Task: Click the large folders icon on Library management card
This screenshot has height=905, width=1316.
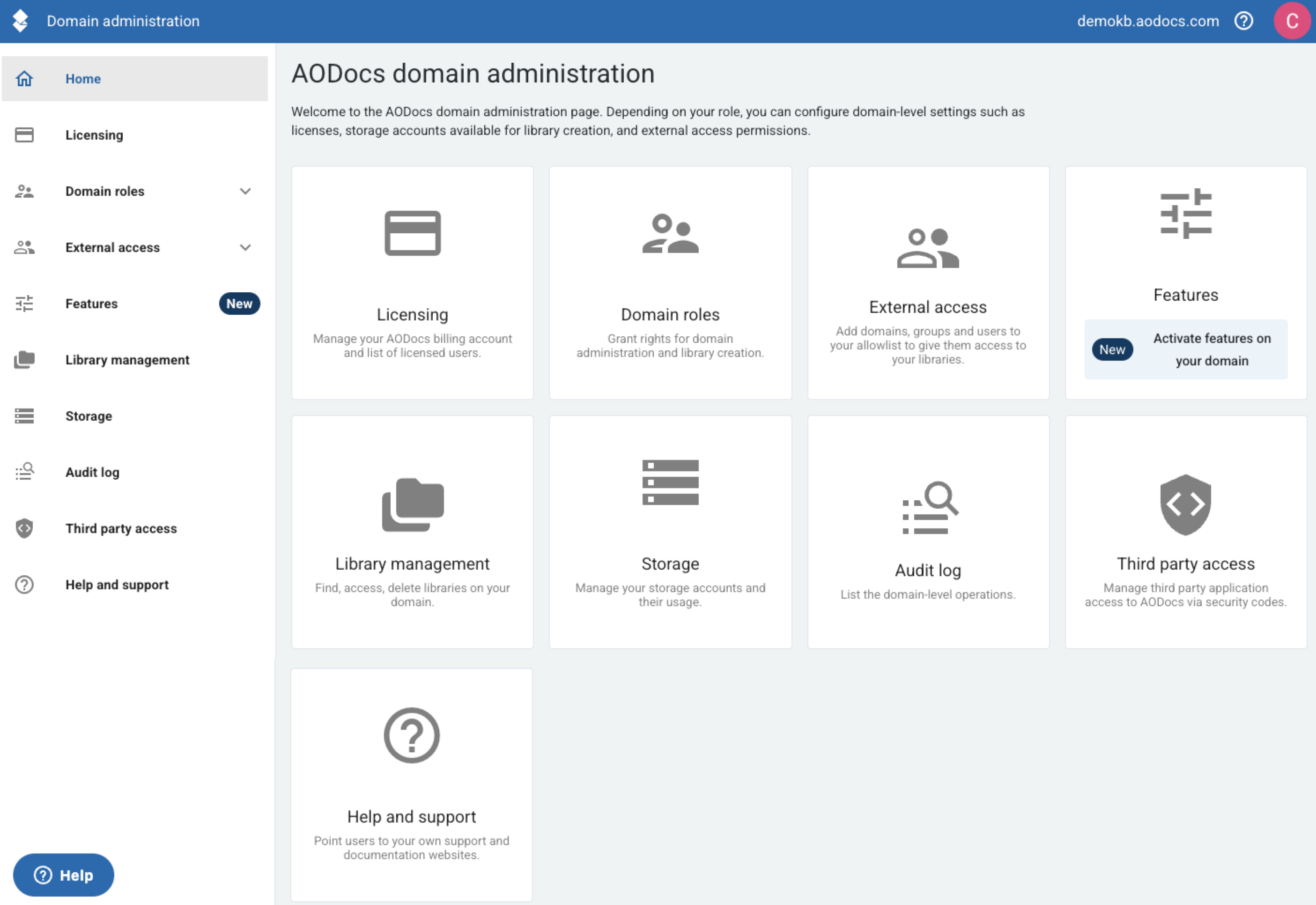Action: (x=413, y=504)
